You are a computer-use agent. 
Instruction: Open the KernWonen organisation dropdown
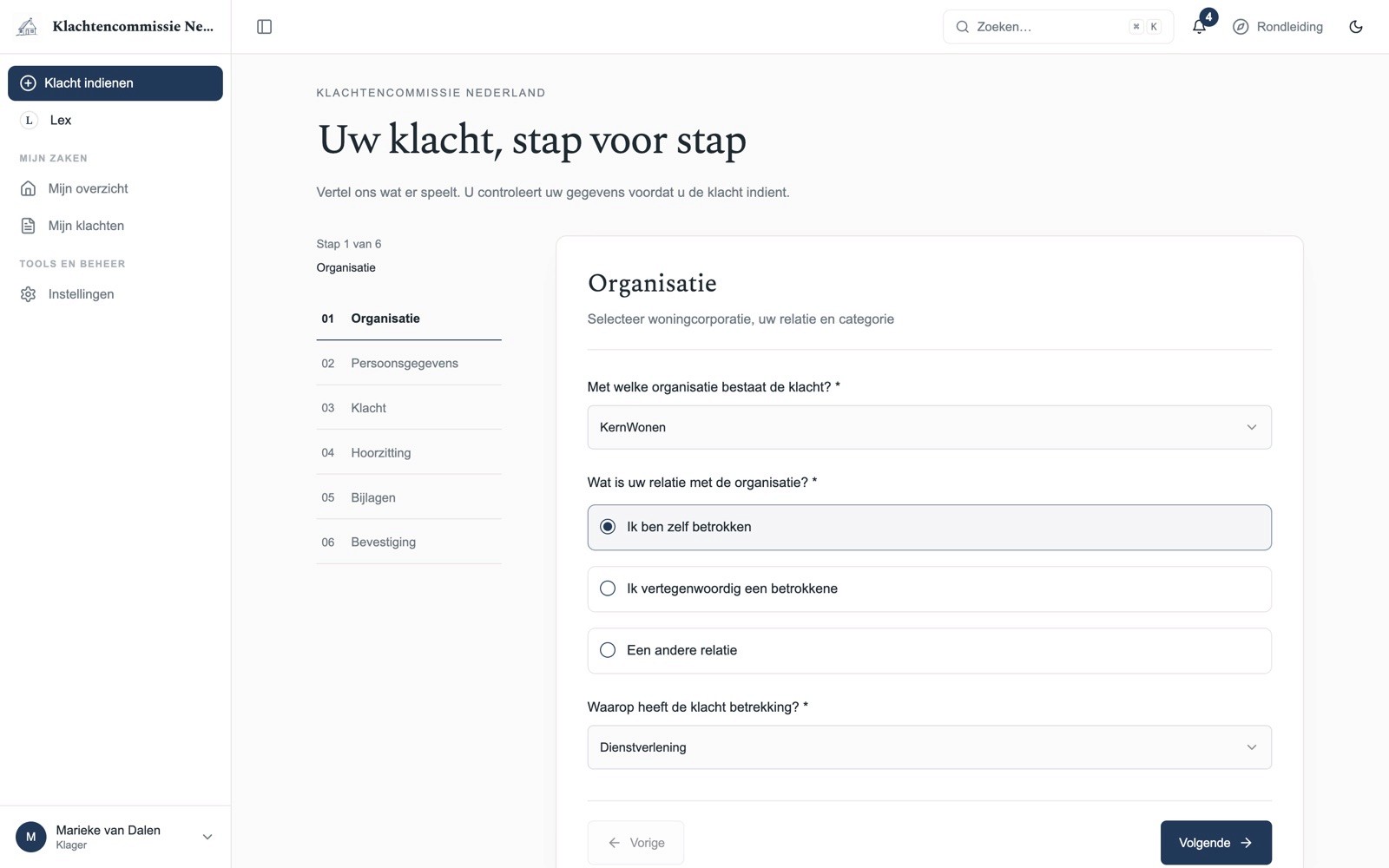point(929,427)
